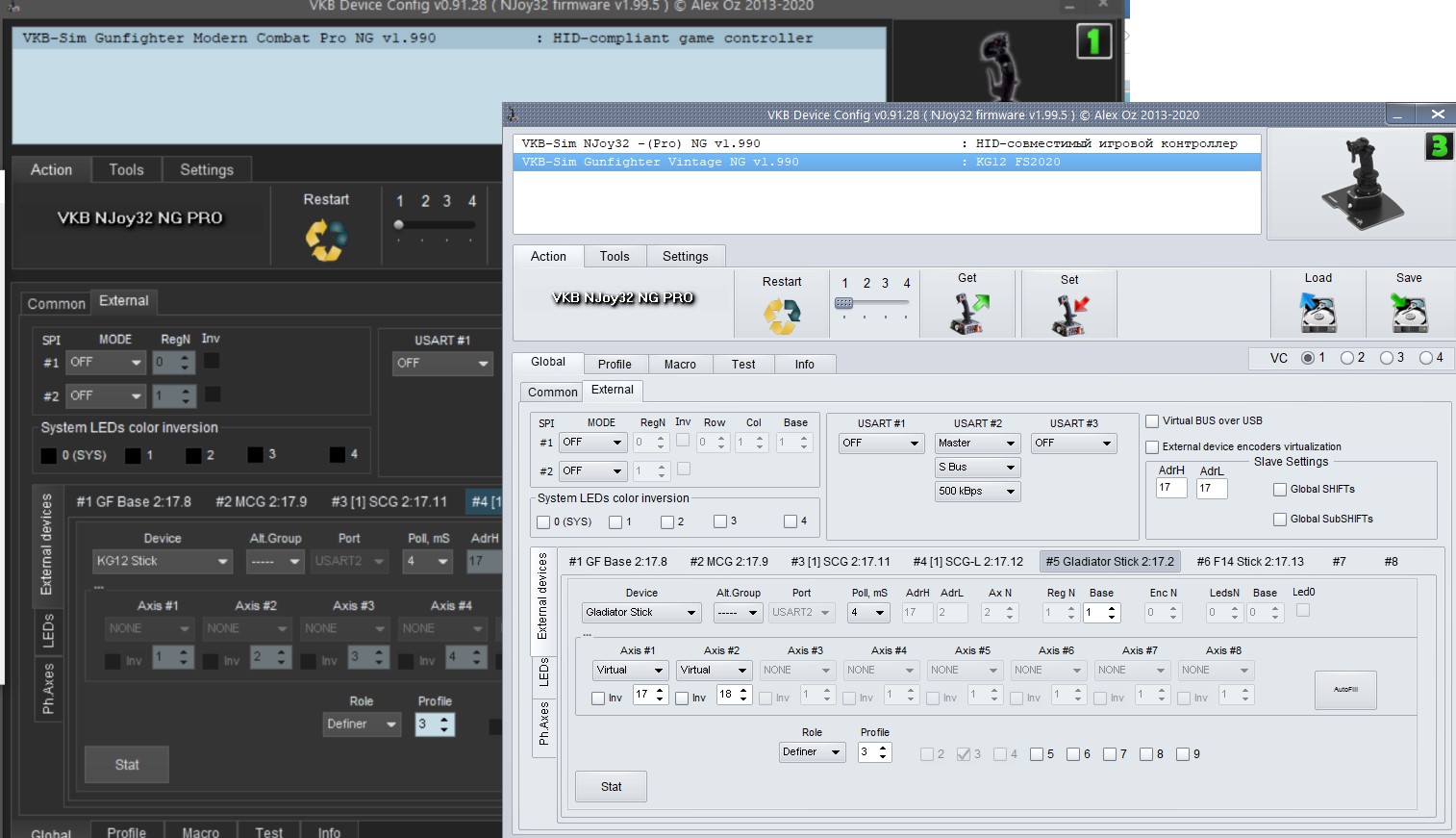Open the SPI #1 MODE dropdown in front window
This screenshot has height=838, width=1456.
[593, 443]
